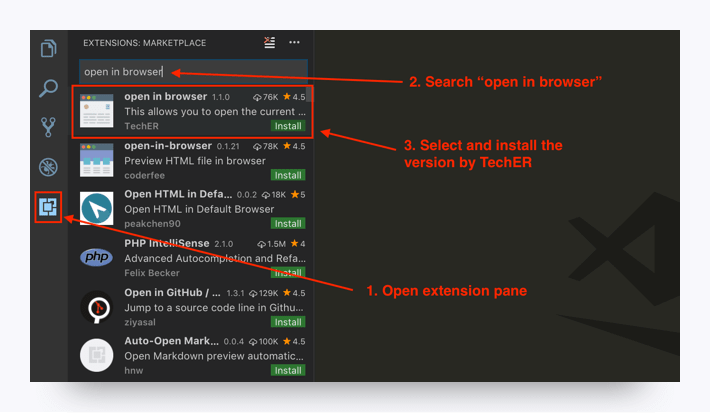The image size is (710, 413).
Task: Click 'Preview HTML file in browser' description
Action: pyautogui.click(x=195, y=161)
